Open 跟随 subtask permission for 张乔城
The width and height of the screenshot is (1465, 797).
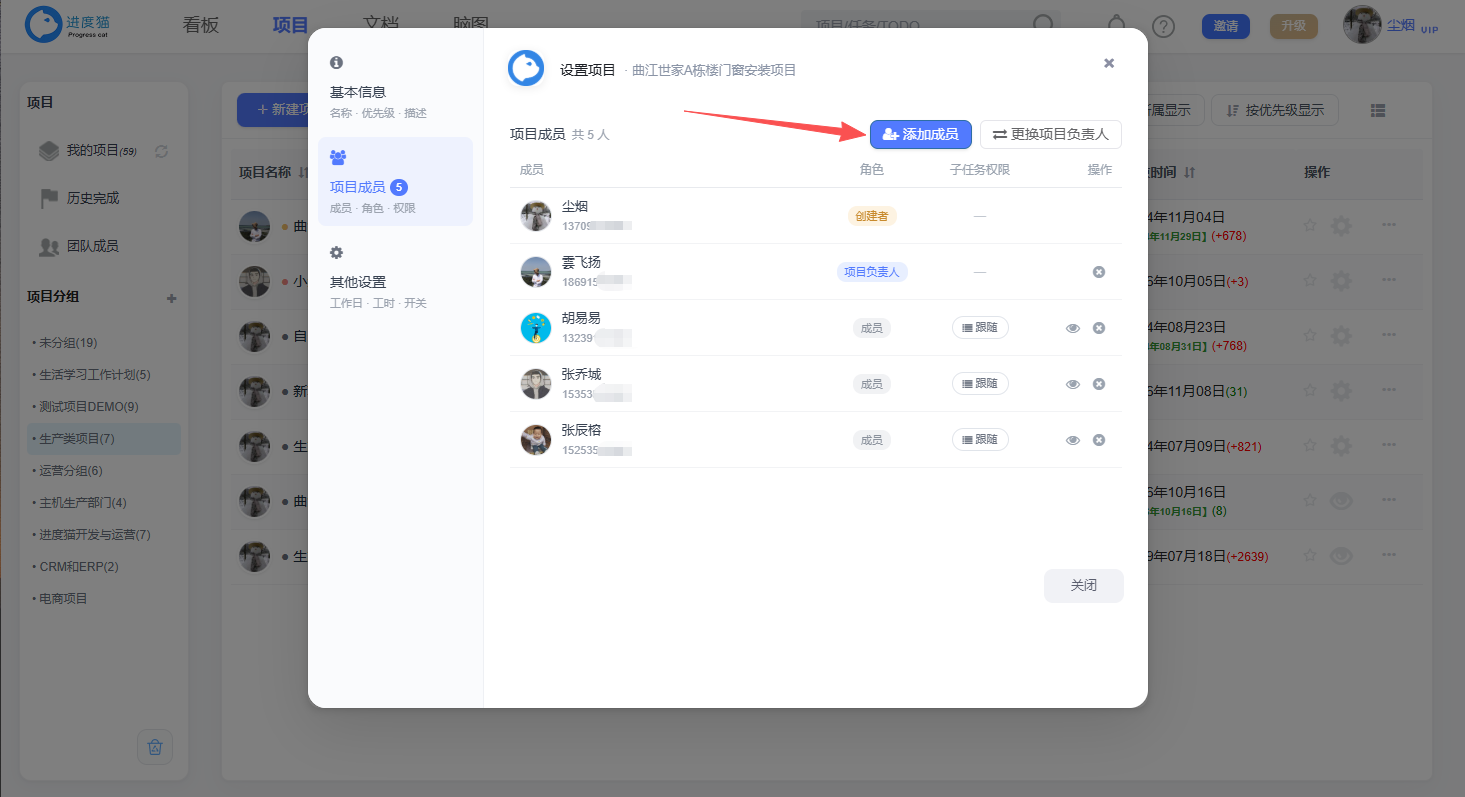pyautogui.click(x=980, y=383)
